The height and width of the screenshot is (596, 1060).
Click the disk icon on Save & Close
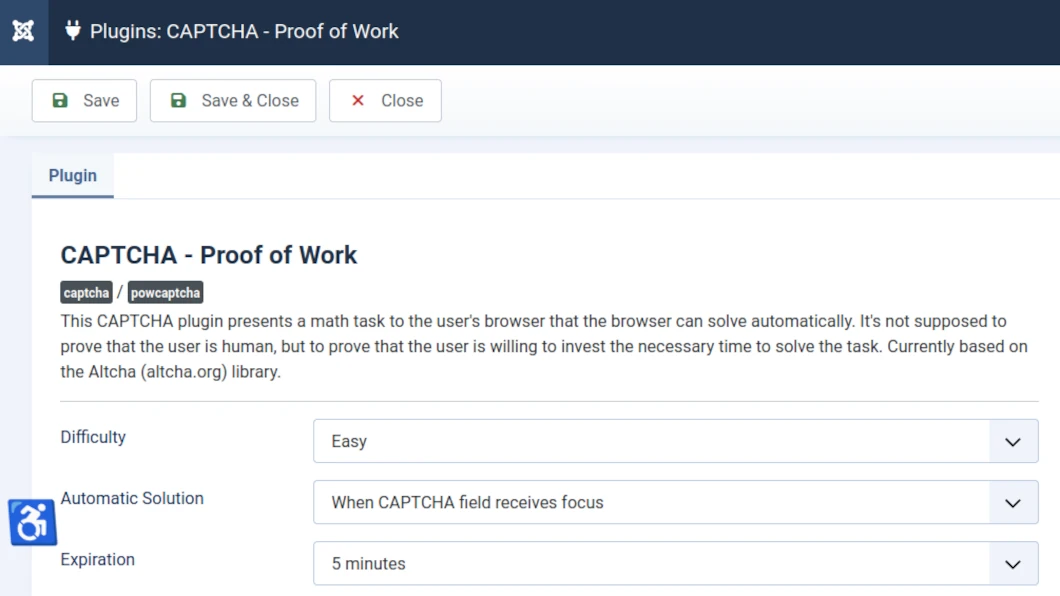pos(178,100)
